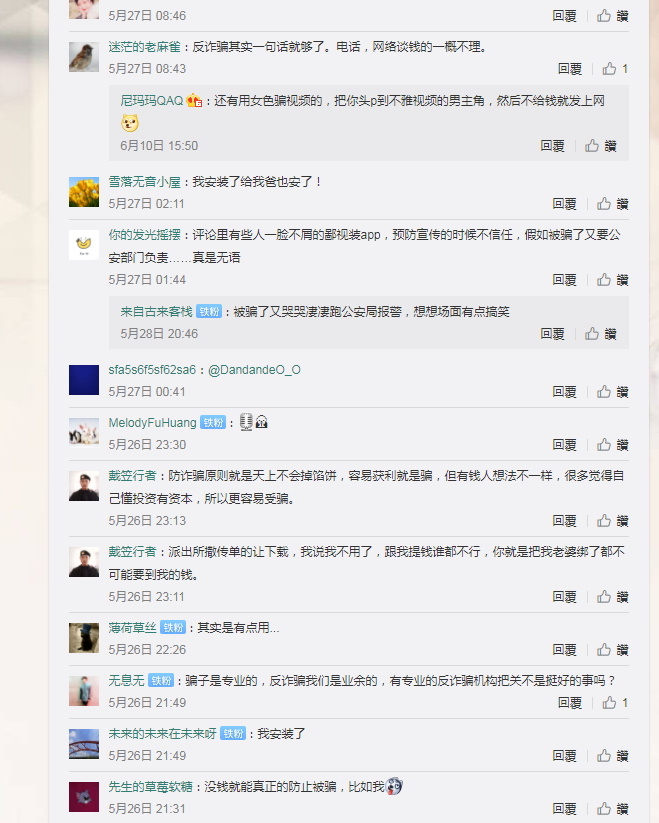
Task: Open 薄荷草丝's profile via username
Action: click(x=132, y=628)
